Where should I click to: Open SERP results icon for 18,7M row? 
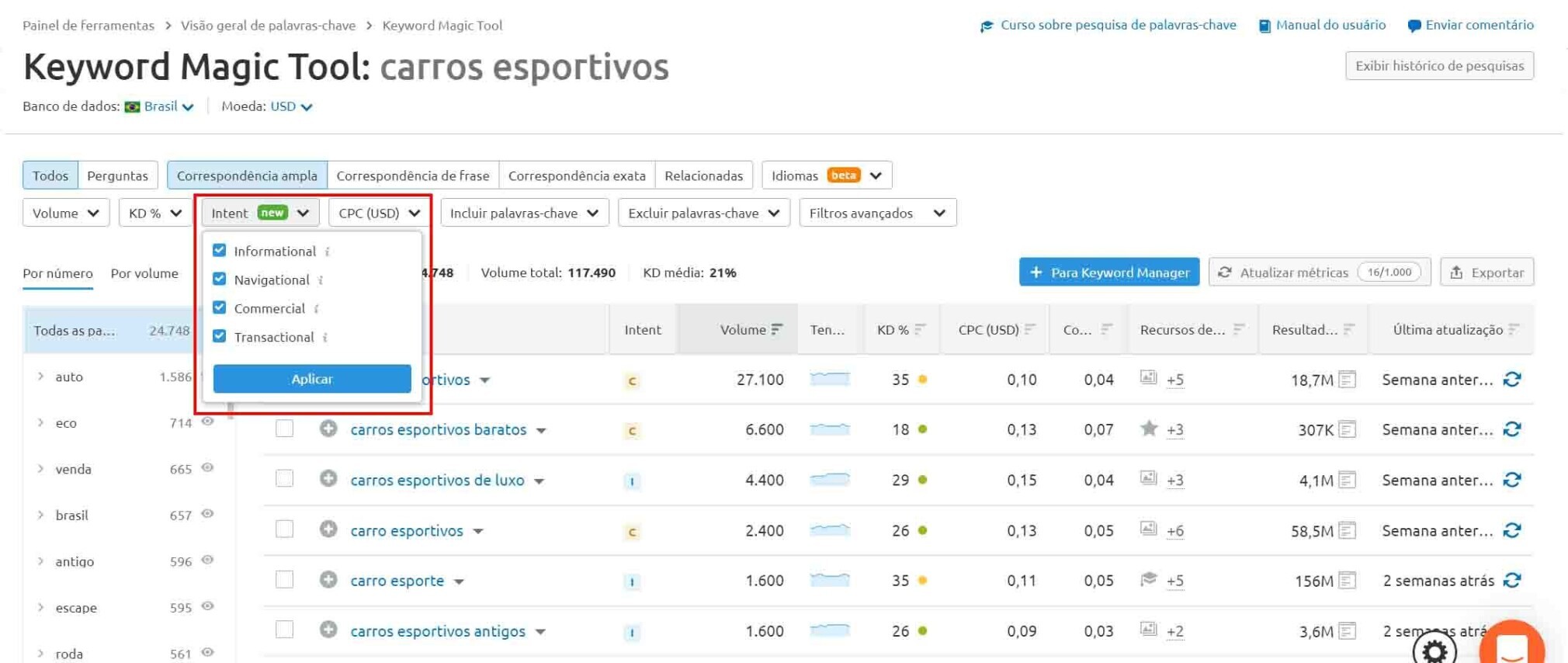1348,380
